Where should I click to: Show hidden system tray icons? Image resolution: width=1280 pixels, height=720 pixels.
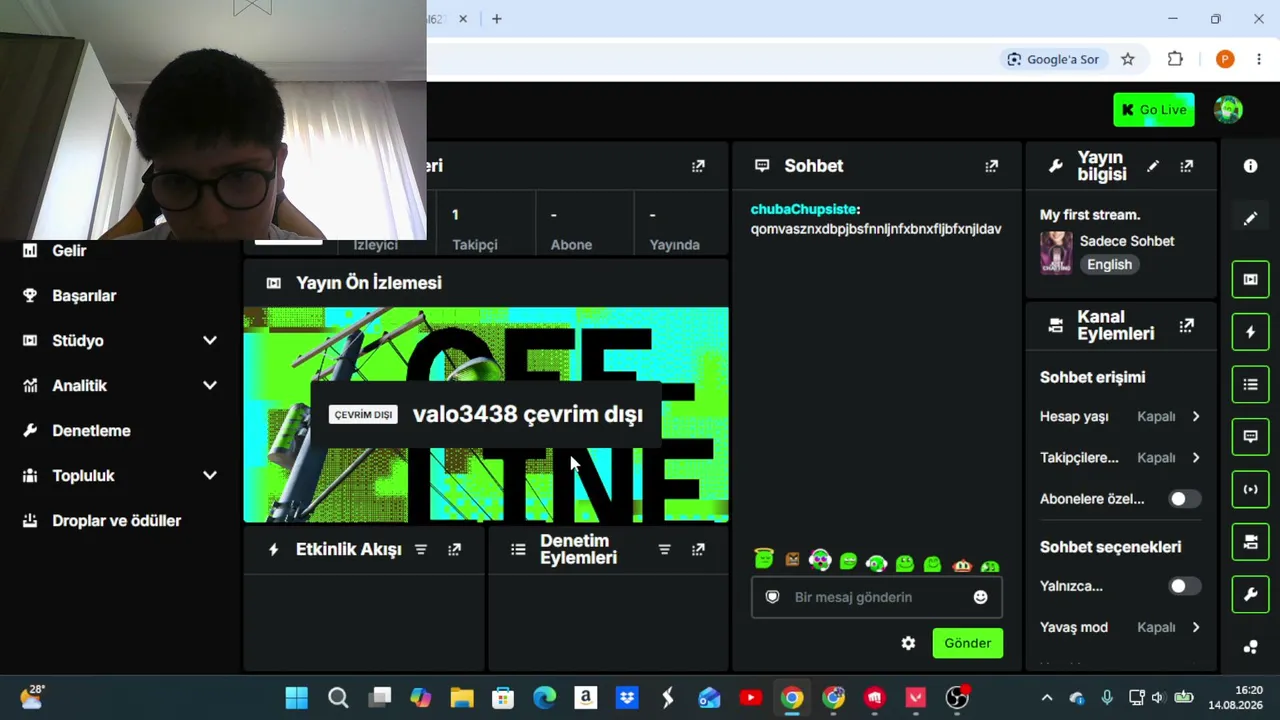coord(1046,697)
